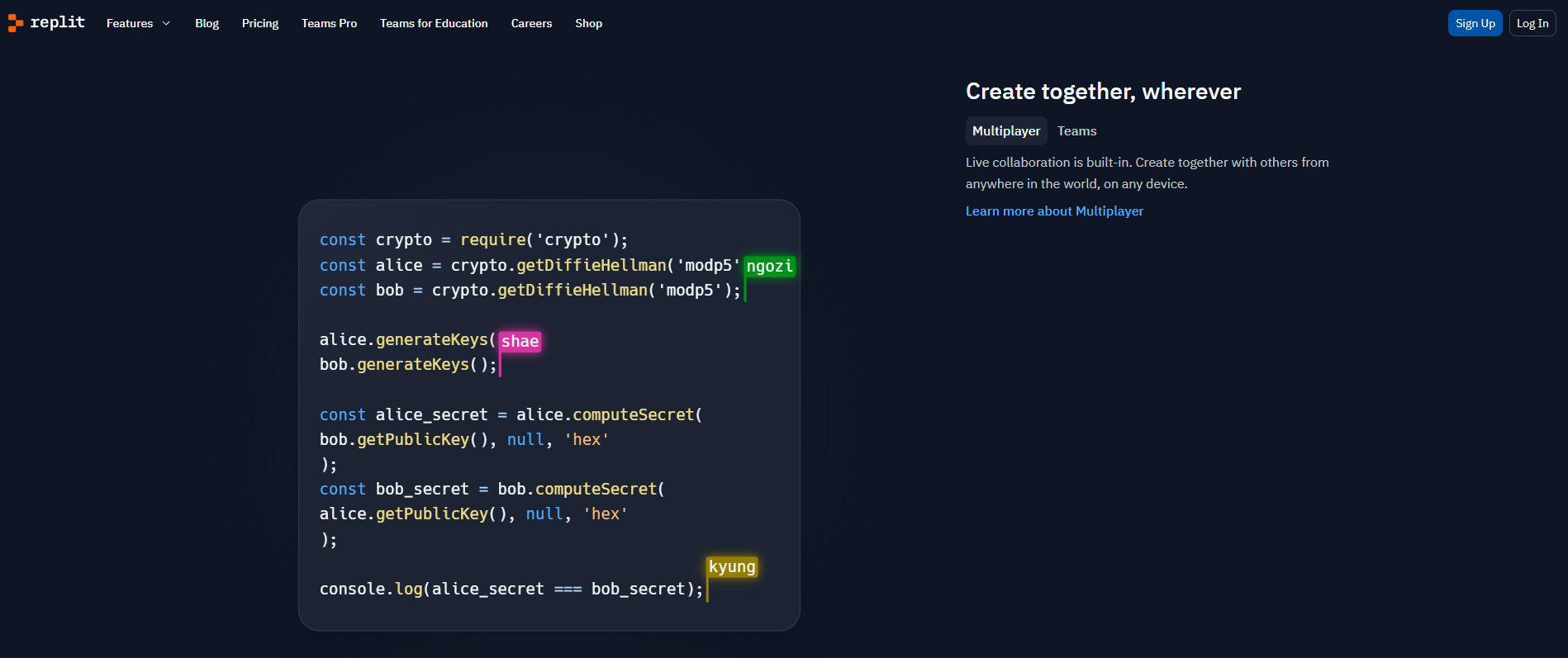
Task: Open the Blog page
Action: point(207,23)
